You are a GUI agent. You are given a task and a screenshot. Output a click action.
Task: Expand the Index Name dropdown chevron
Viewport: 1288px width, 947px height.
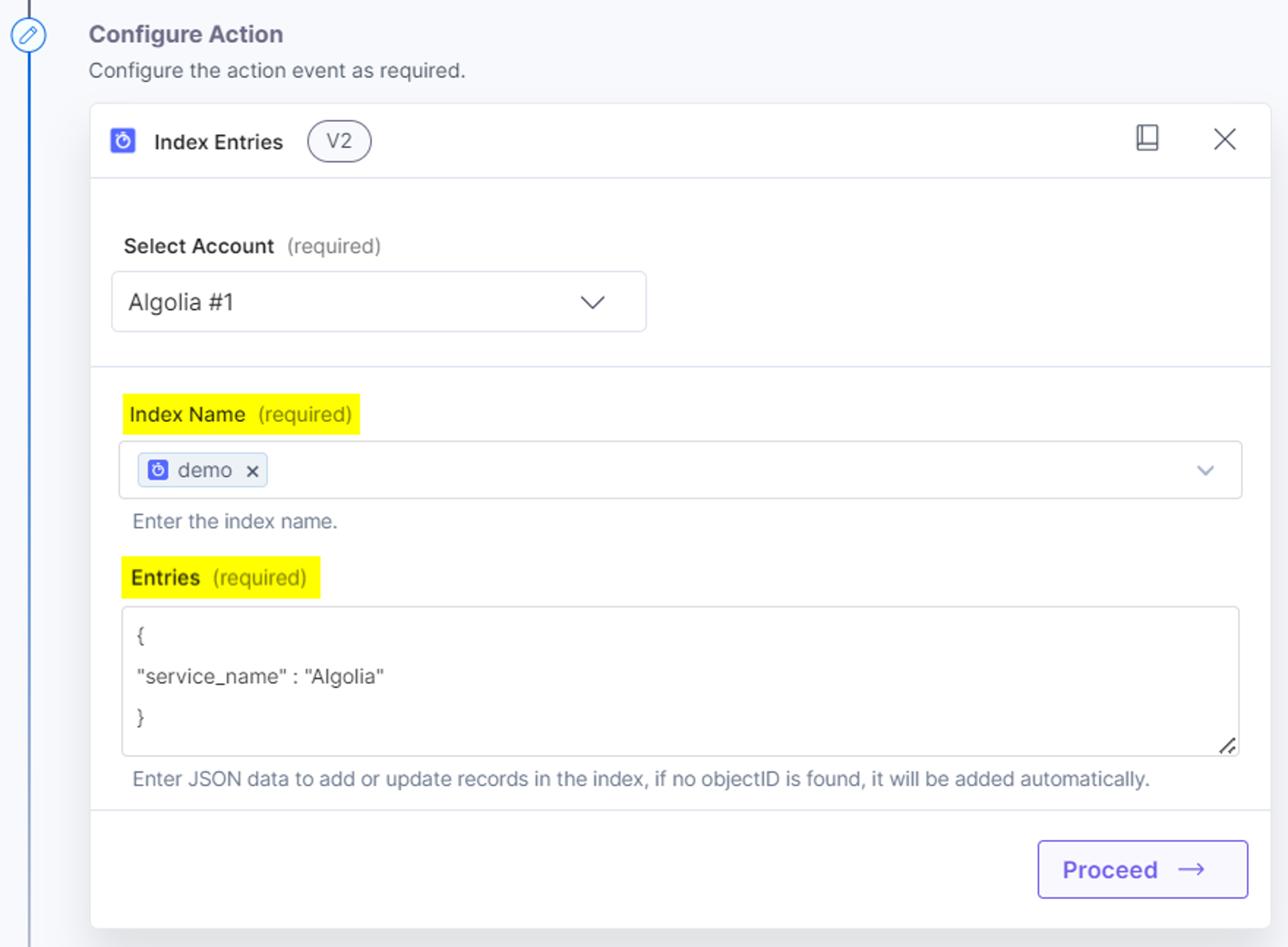click(1205, 471)
